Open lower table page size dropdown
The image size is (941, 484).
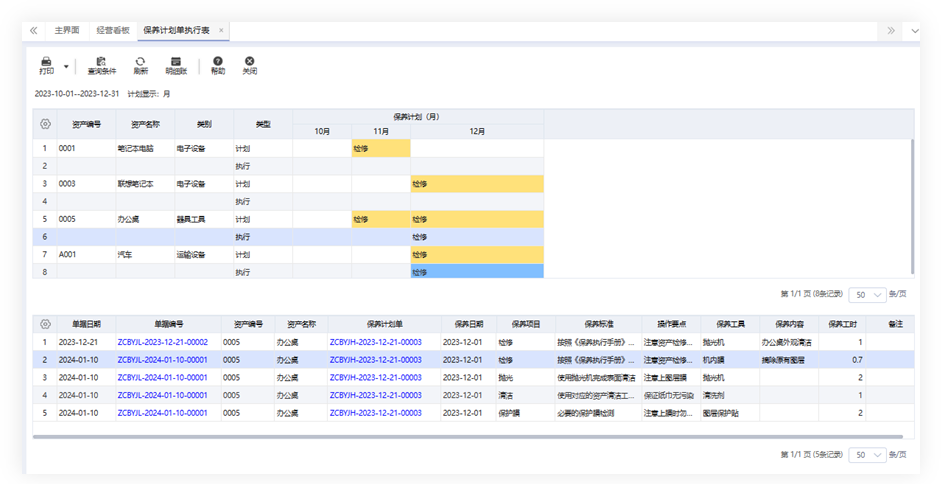pos(868,455)
